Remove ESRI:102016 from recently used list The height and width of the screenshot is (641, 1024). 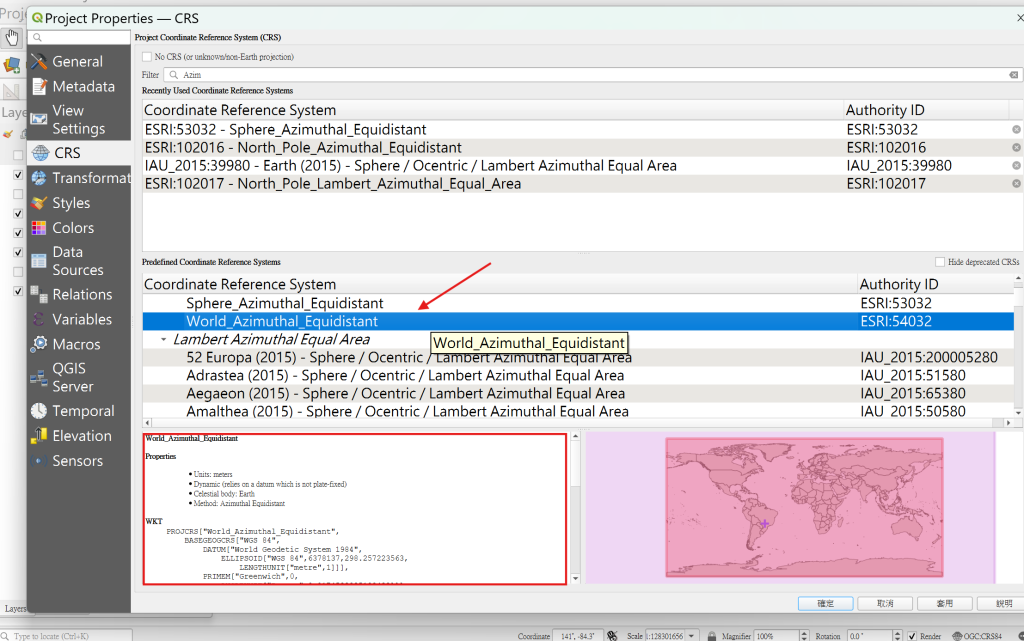pyautogui.click(x=1016, y=148)
